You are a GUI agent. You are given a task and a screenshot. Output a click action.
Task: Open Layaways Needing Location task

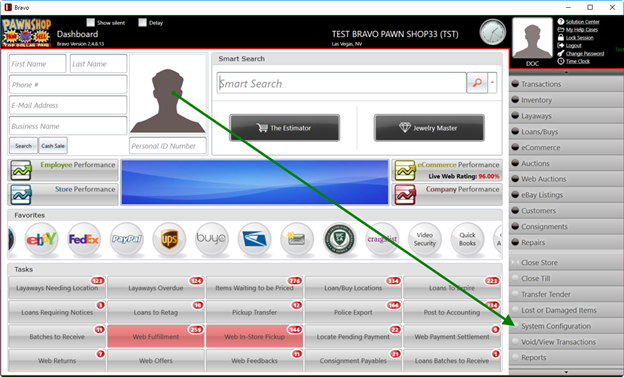(x=57, y=287)
